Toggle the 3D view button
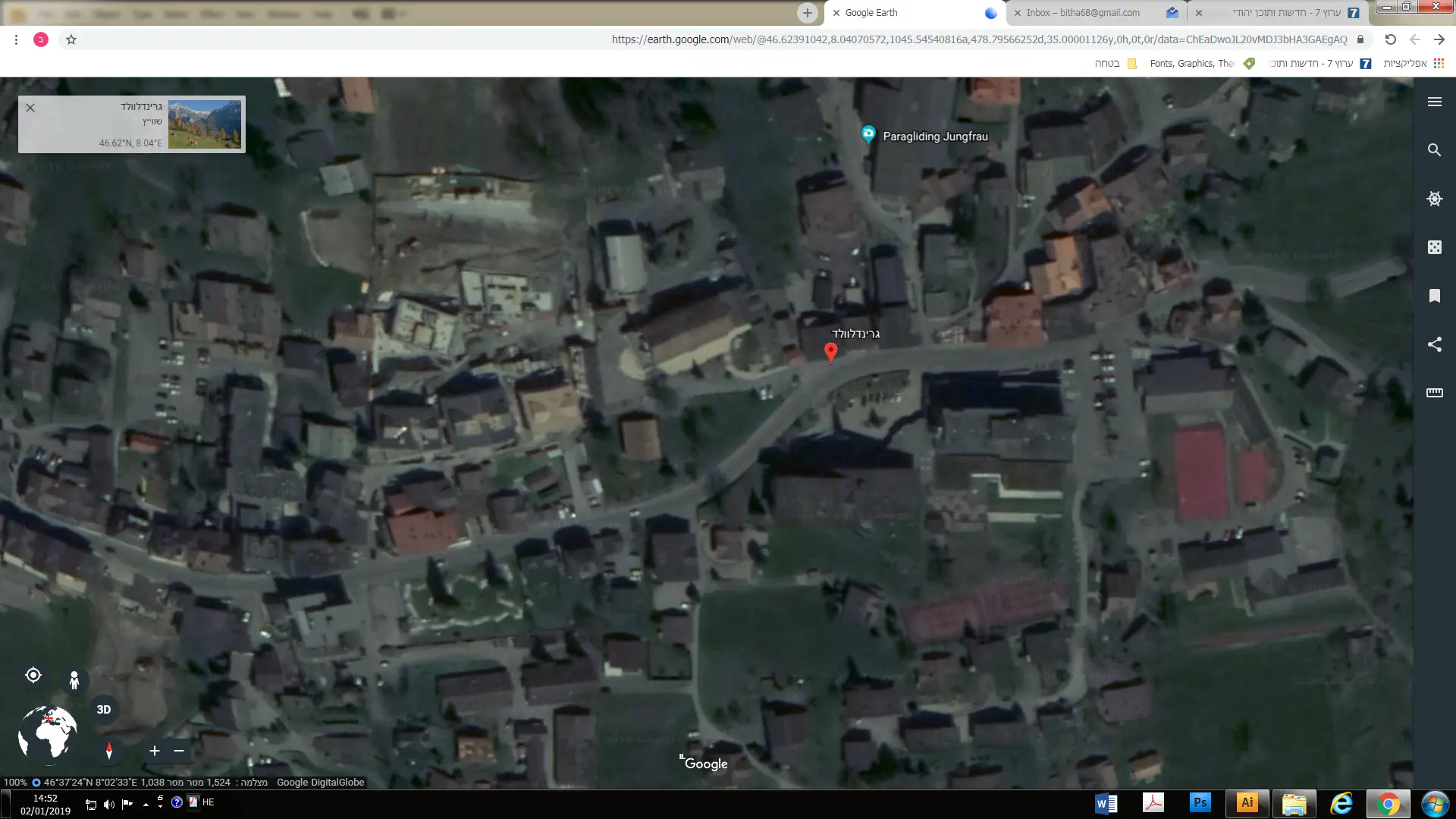 point(104,710)
